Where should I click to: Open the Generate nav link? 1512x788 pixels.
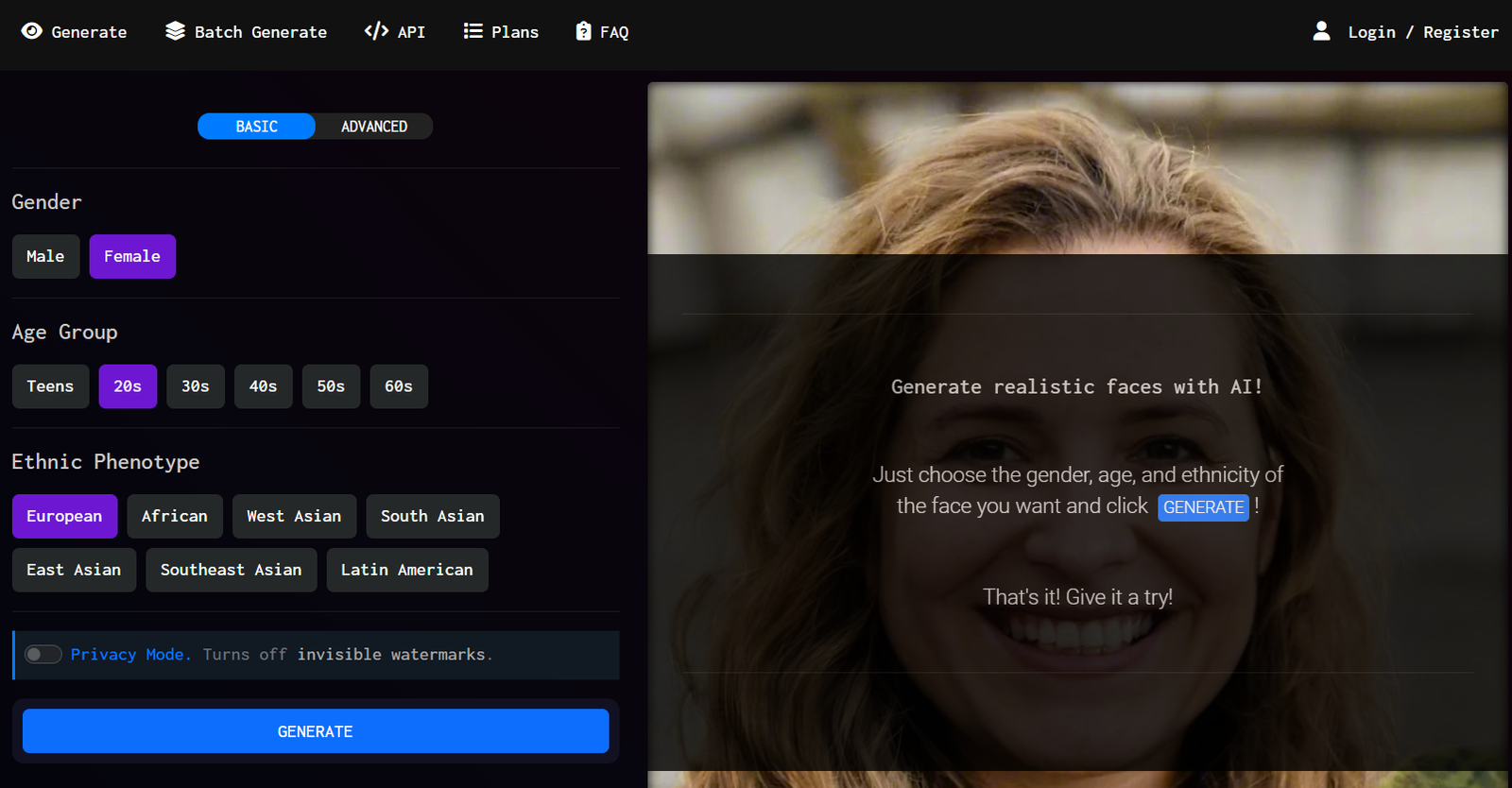coord(74,31)
